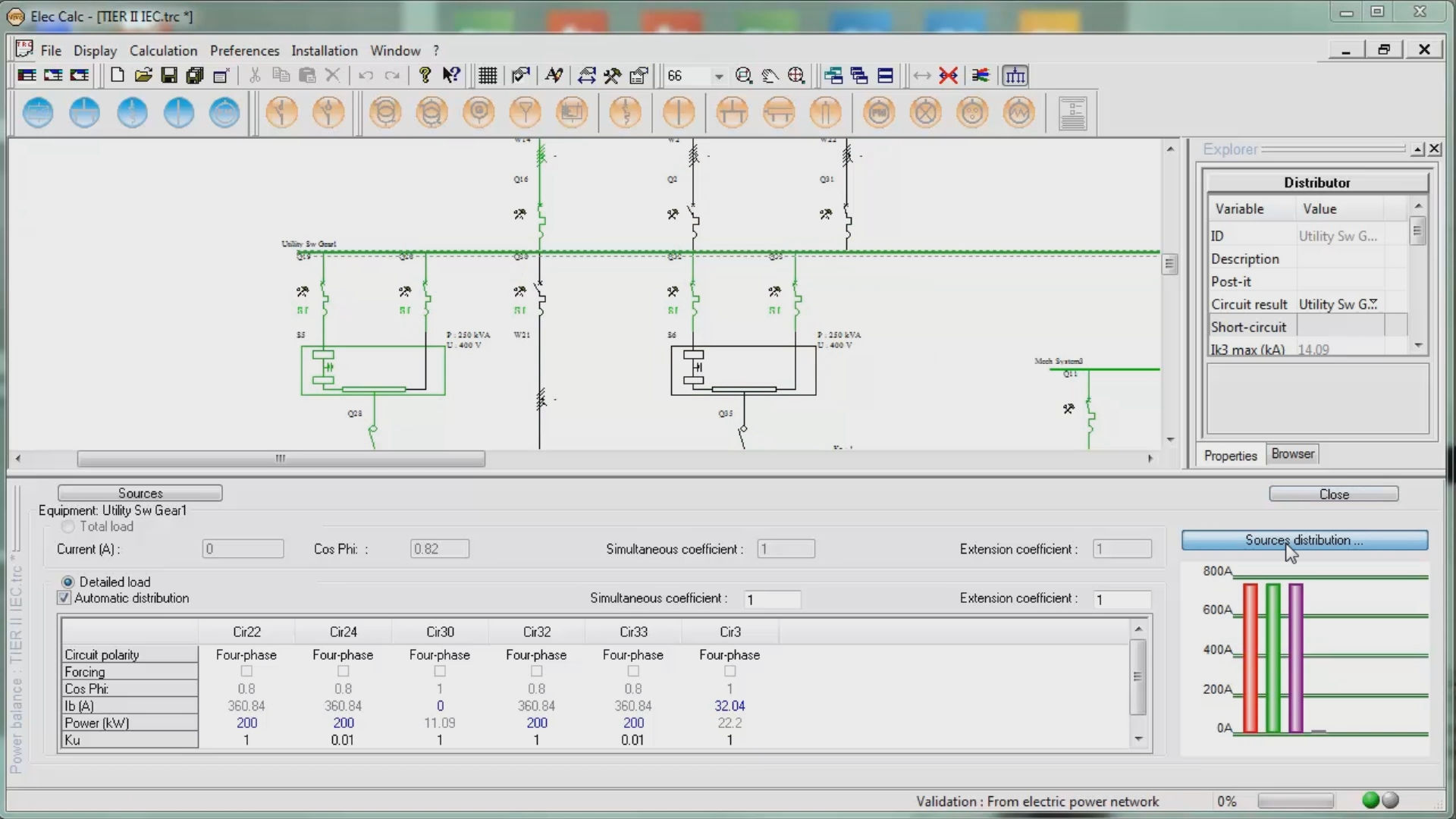Click the Sources button
Viewport: 1456px width, 819px height.
tap(140, 493)
